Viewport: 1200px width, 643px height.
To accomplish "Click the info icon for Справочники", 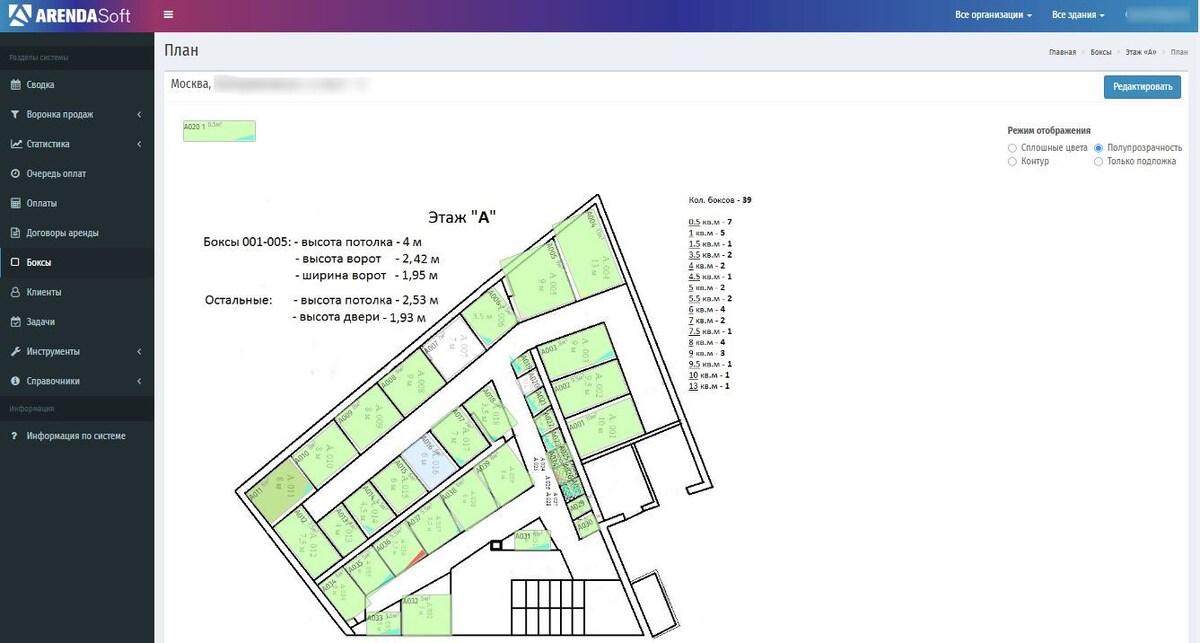I will 15,381.
